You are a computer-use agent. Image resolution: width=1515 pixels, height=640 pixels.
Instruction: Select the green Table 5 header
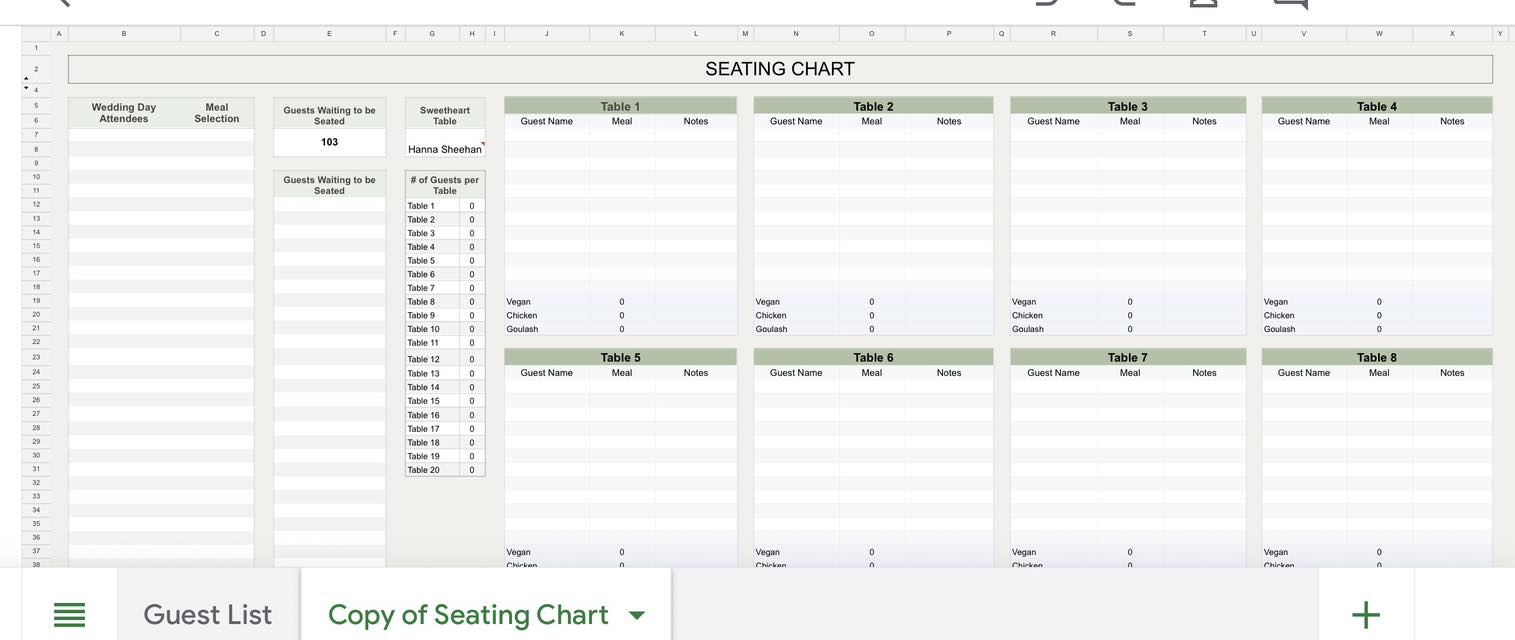pyautogui.click(x=620, y=357)
